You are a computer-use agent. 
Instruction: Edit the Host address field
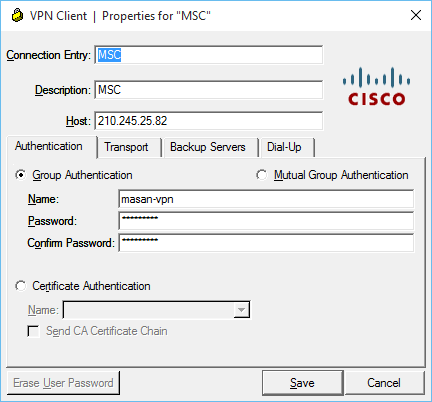click(209, 121)
